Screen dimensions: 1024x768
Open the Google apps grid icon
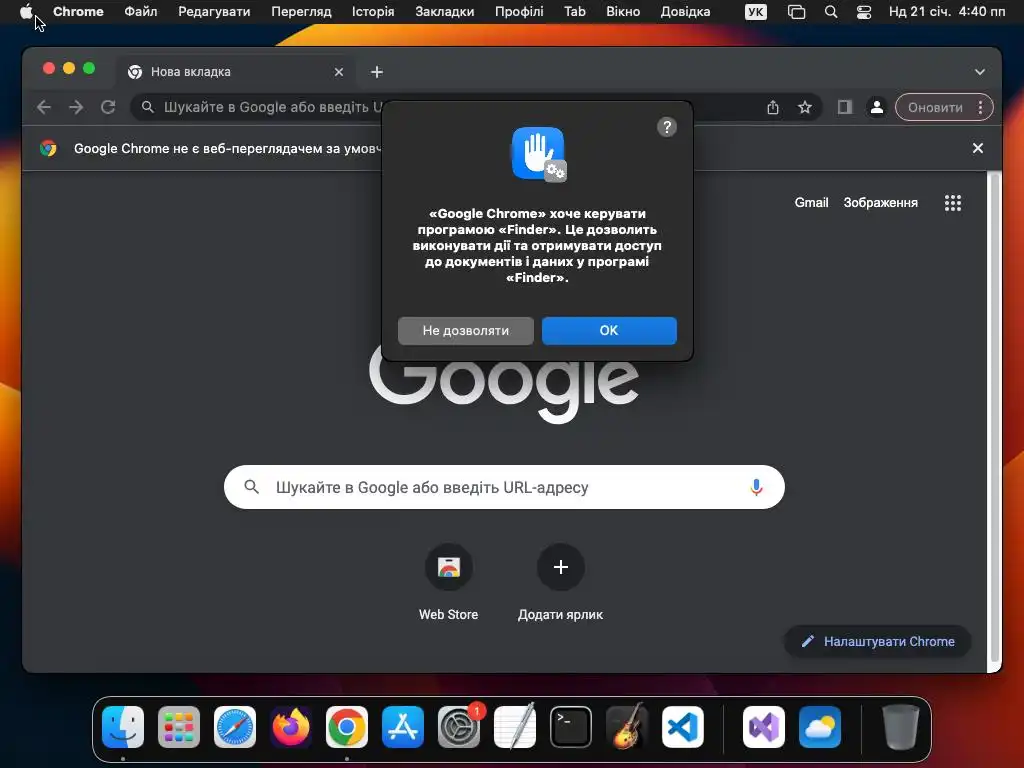point(953,203)
